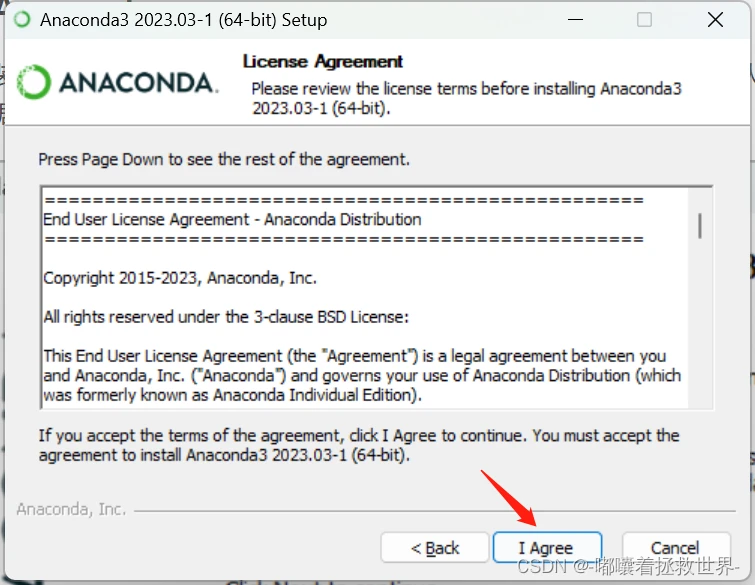Viewport: 755px width, 585px height.
Task: Click the red arrow annotation
Action: tap(508, 498)
